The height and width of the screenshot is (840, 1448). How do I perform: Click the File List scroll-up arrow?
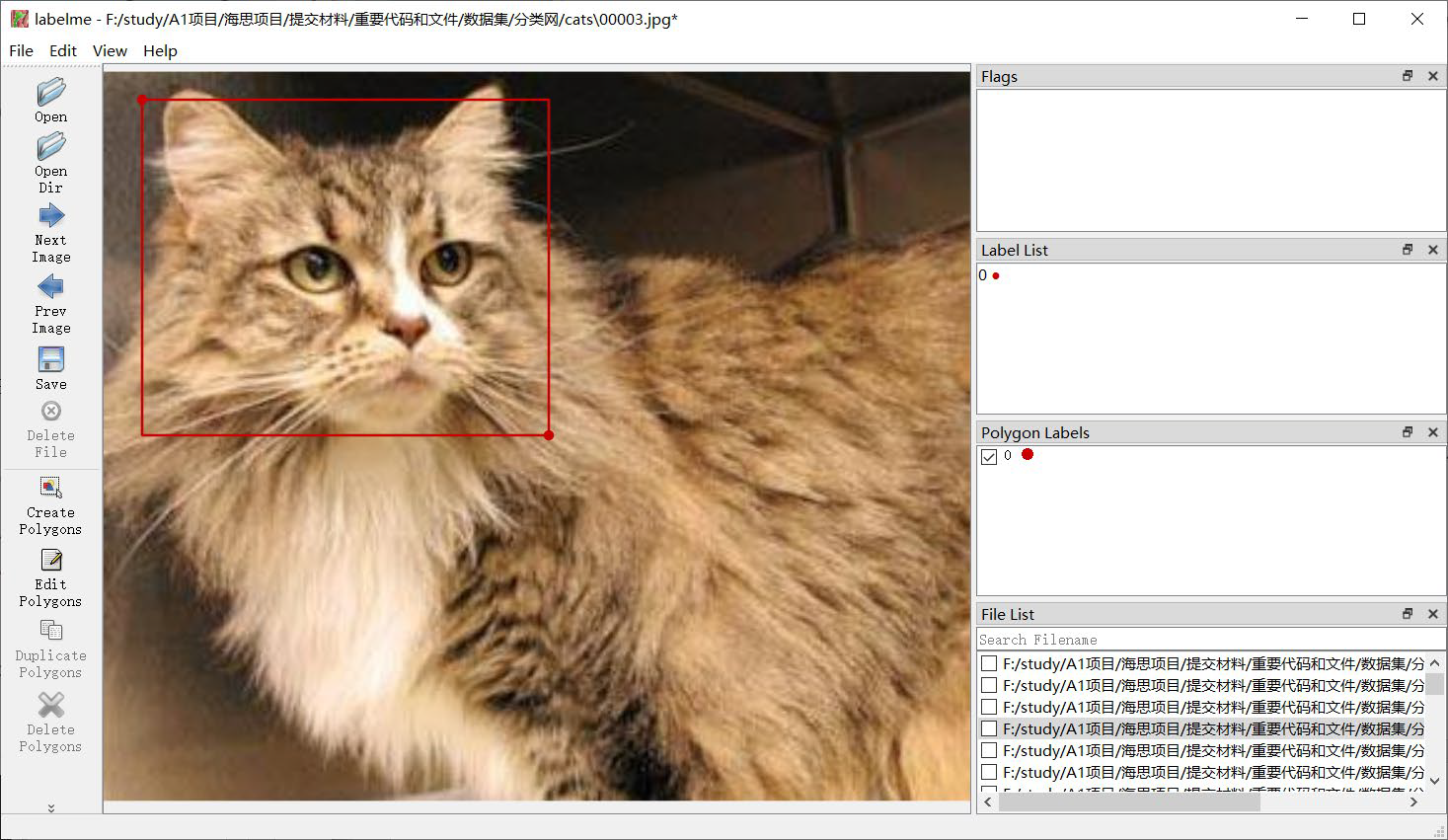(x=1435, y=663)
